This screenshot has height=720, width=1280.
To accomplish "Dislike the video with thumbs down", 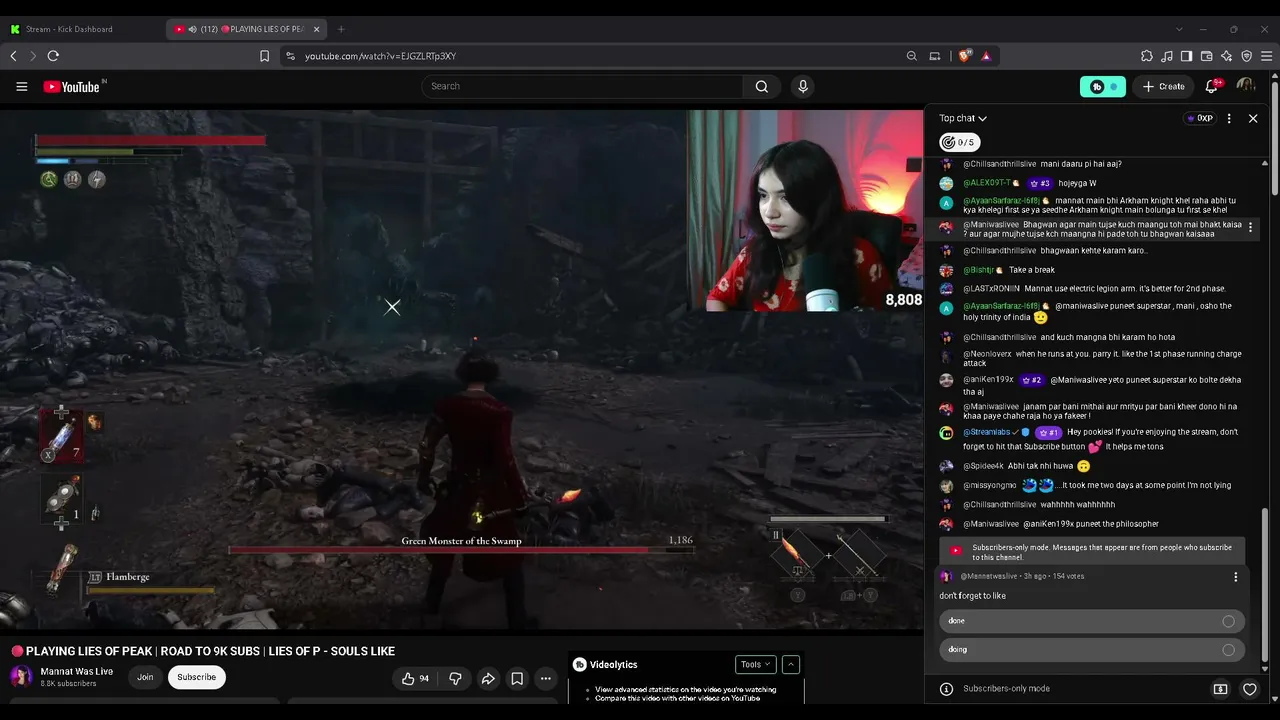I will tap(456, 678).
